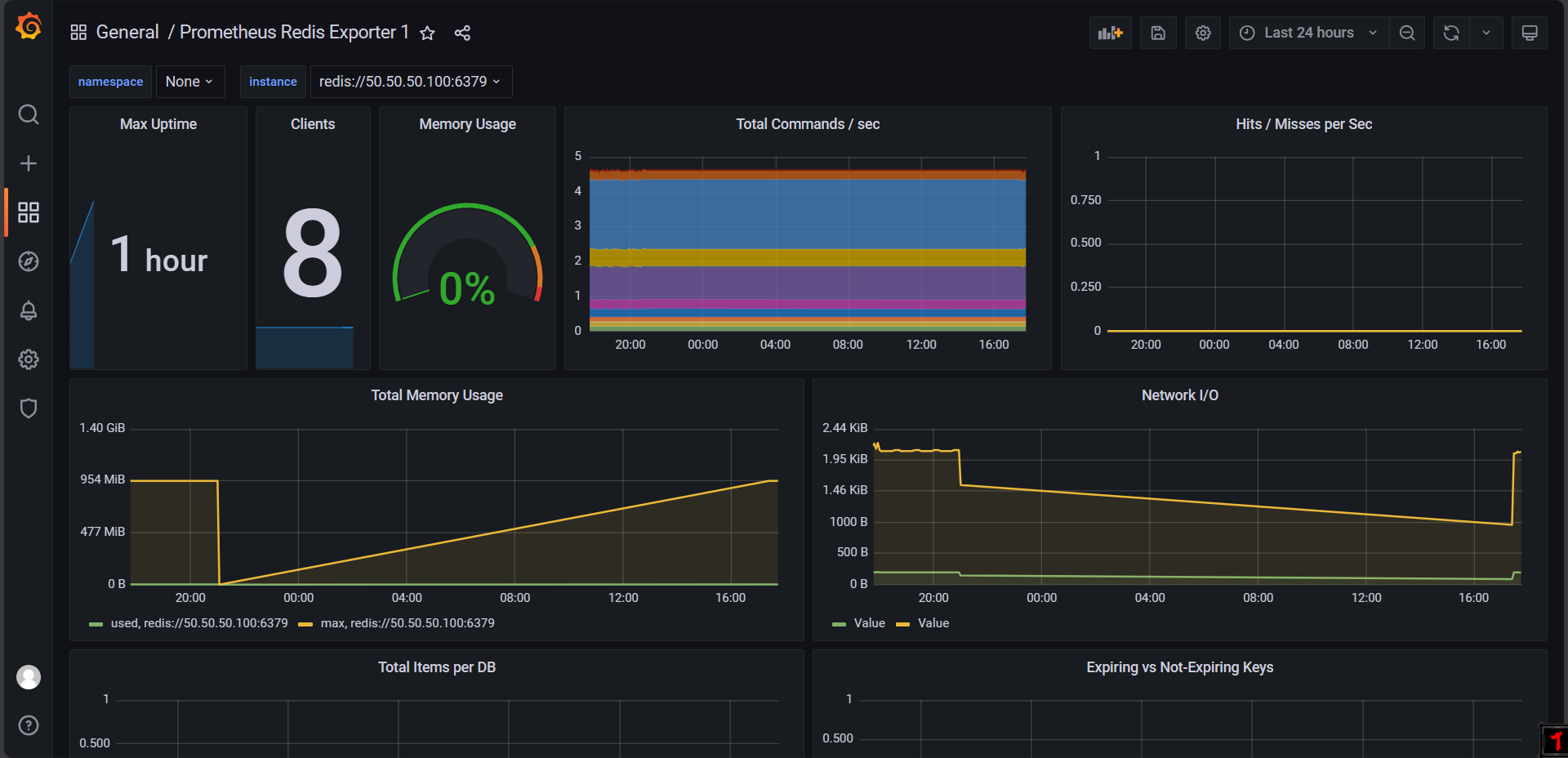Open the General folder link
1568x758 pixels.
[x=127, y=32]
